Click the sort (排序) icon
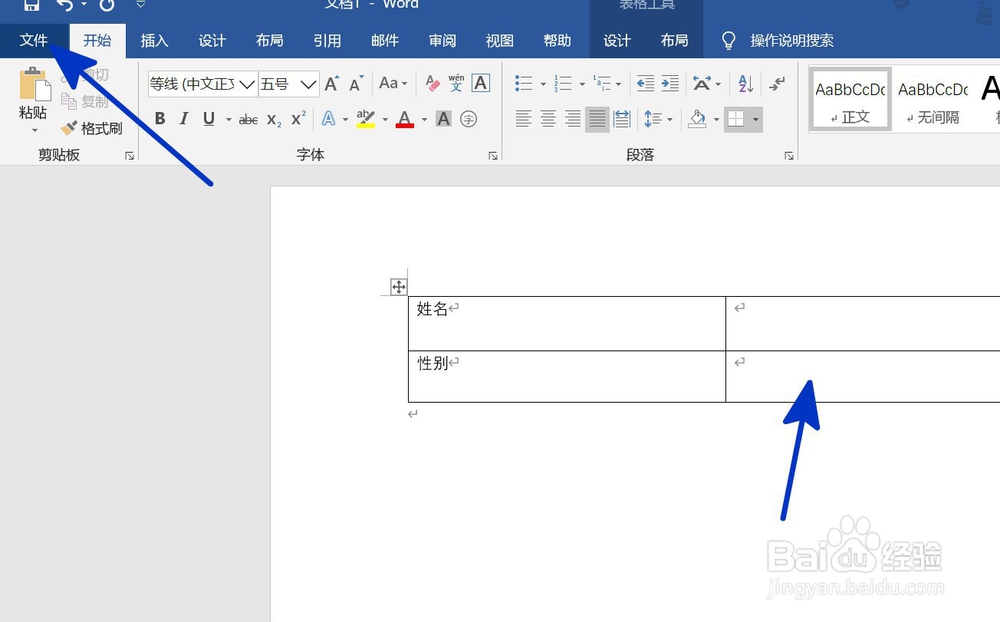1000x622 pixels. tap(744, 82)
